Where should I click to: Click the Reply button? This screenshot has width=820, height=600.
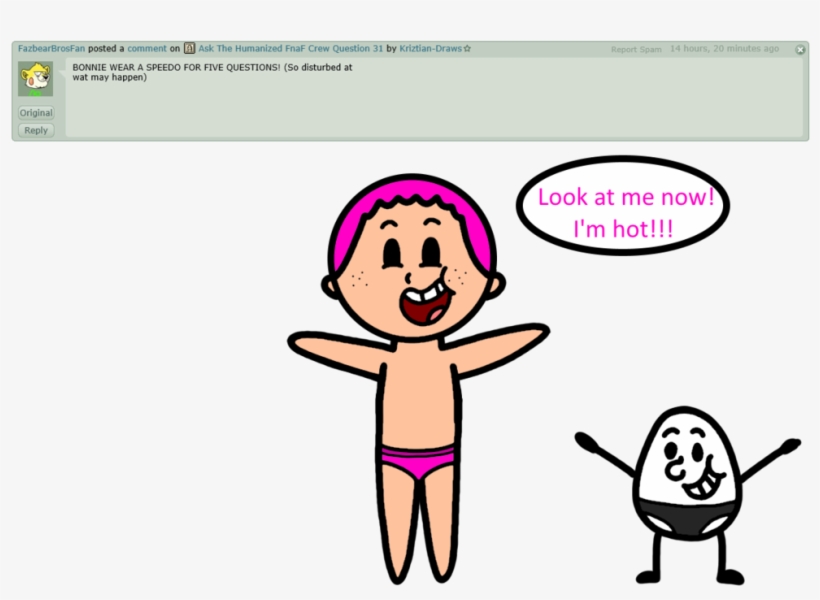click(x=36, y=130)
